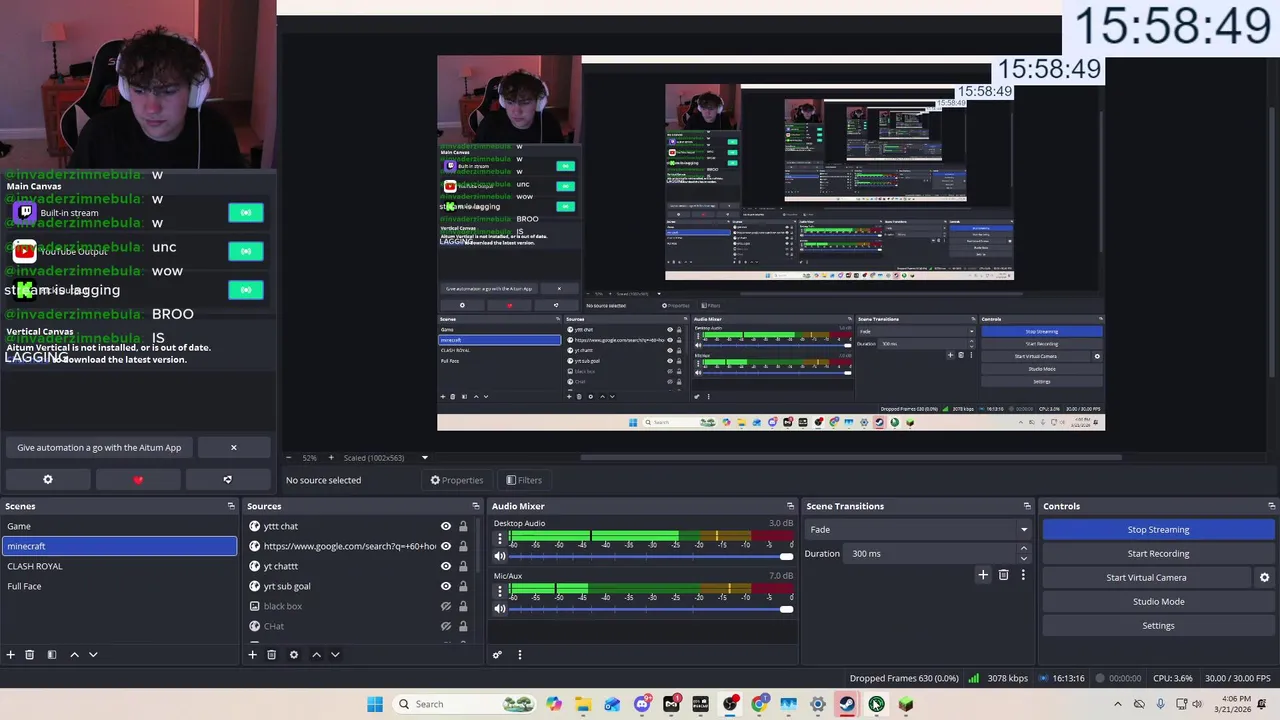Undock the Controls panel
This screenshot has width=1280, height=720.
[1271, 506]
